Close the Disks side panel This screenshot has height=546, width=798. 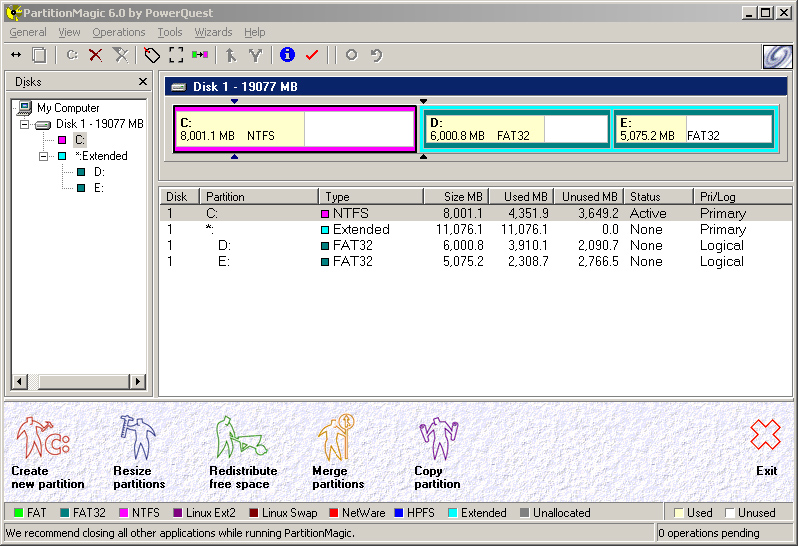coord(143,82)
